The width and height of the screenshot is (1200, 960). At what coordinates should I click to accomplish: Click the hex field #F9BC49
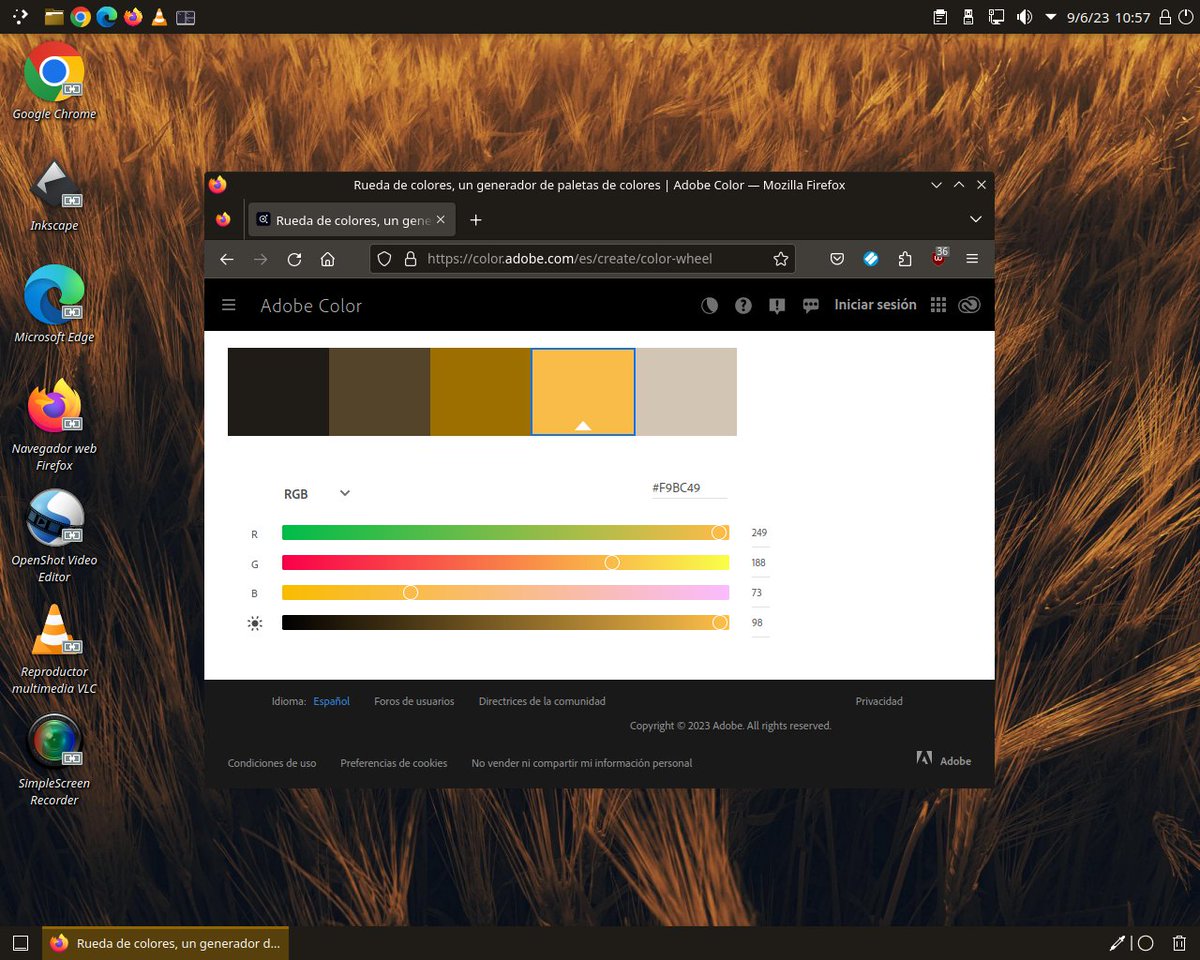pos(689,488)
